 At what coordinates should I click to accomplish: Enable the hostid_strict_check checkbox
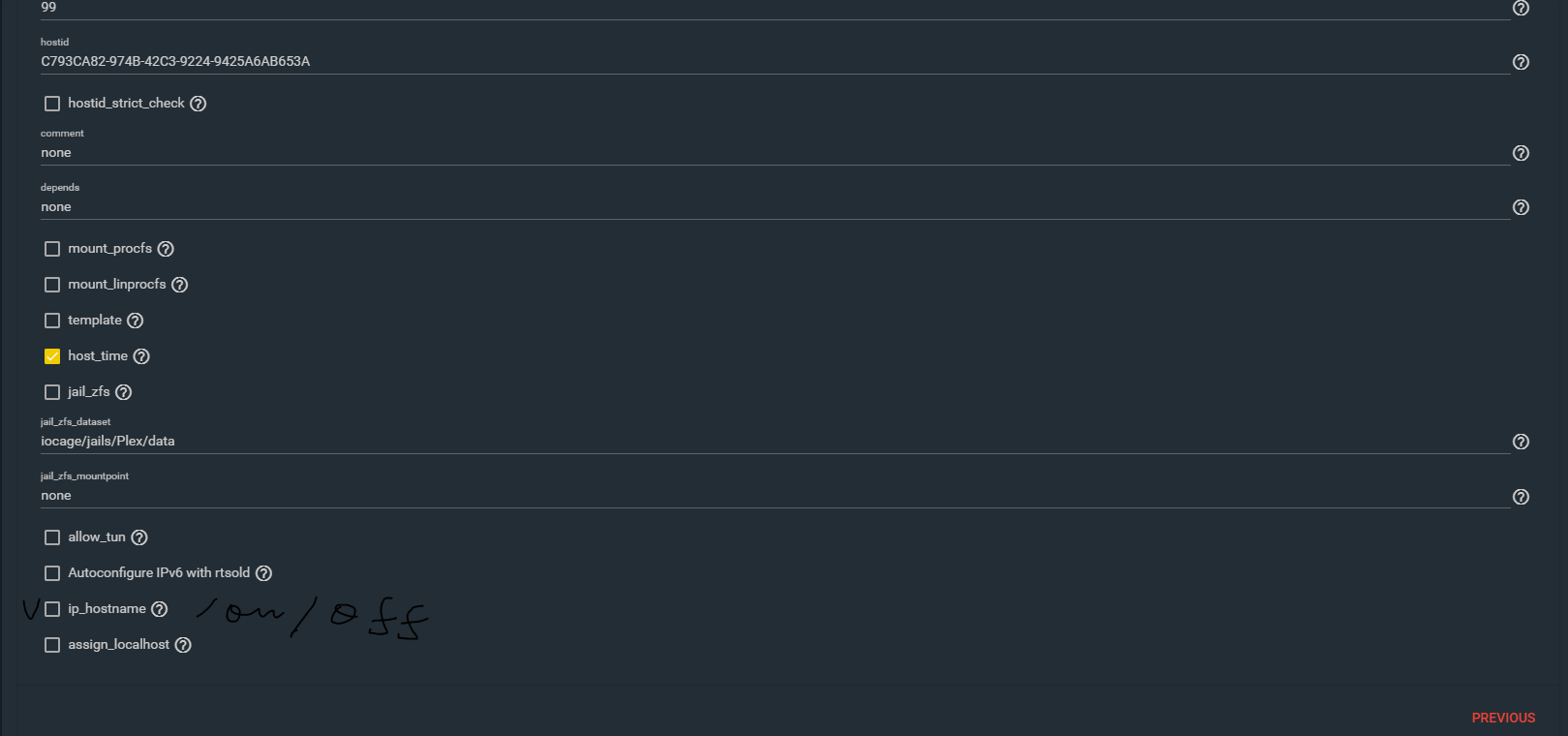click(52, 104)
